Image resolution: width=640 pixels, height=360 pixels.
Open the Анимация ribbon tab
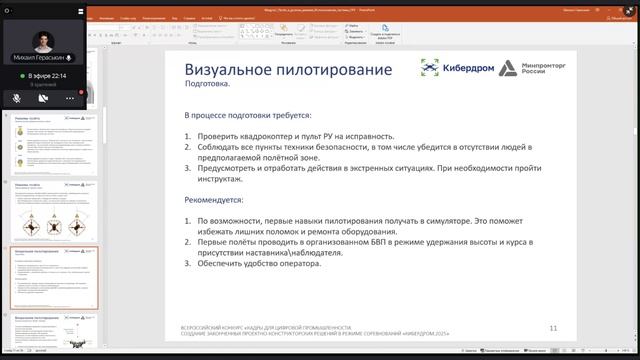107,18
